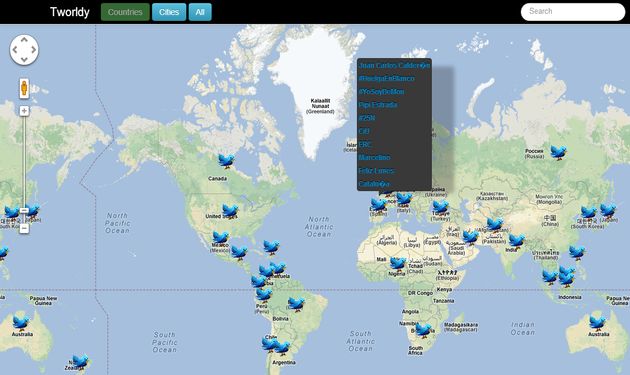Show All trends button
This screenshot has height=375, width=630.
pyautogui.click(x=200, y=12)
